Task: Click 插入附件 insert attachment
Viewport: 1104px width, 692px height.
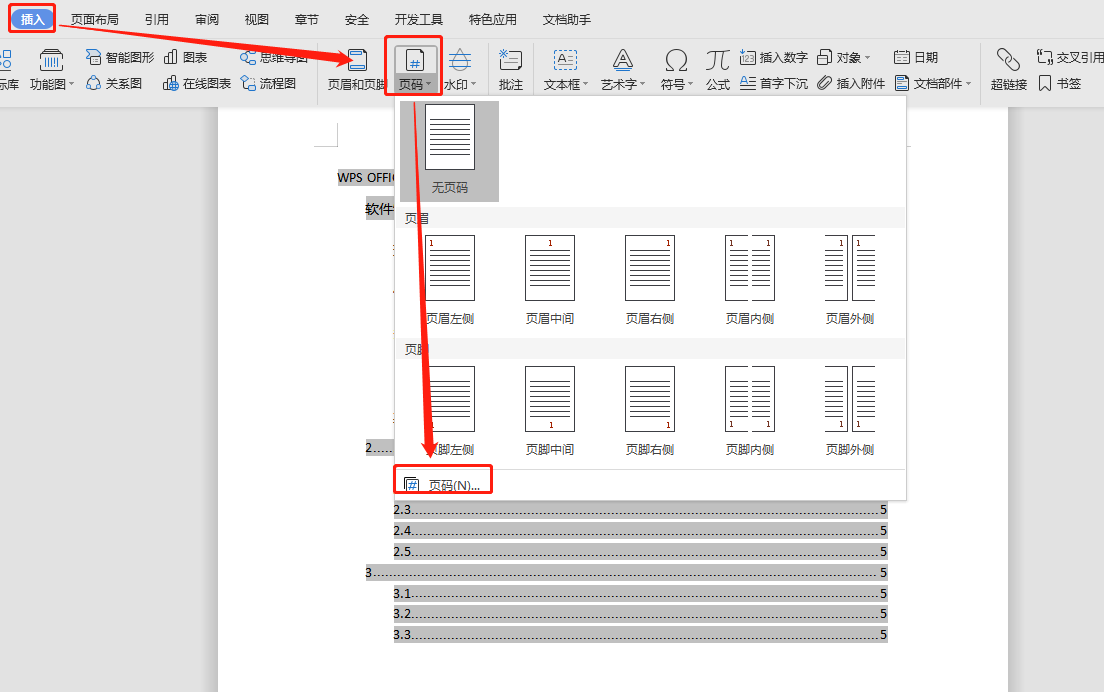Action: 851,83
